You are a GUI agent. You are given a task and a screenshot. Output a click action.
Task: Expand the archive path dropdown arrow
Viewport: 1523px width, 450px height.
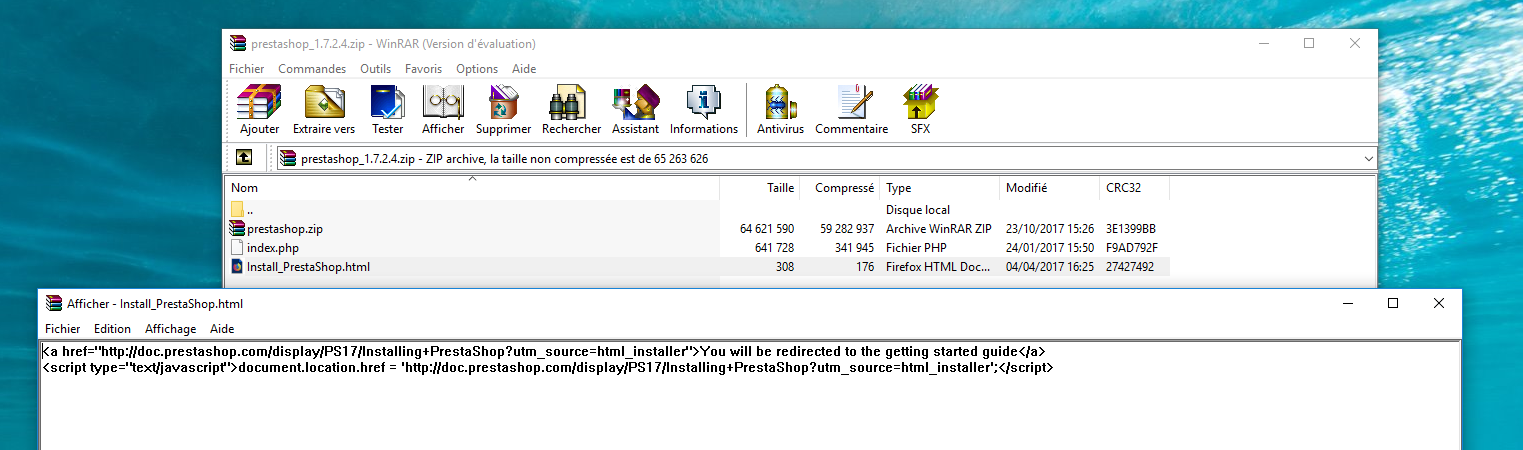[x=1368, y=158]
